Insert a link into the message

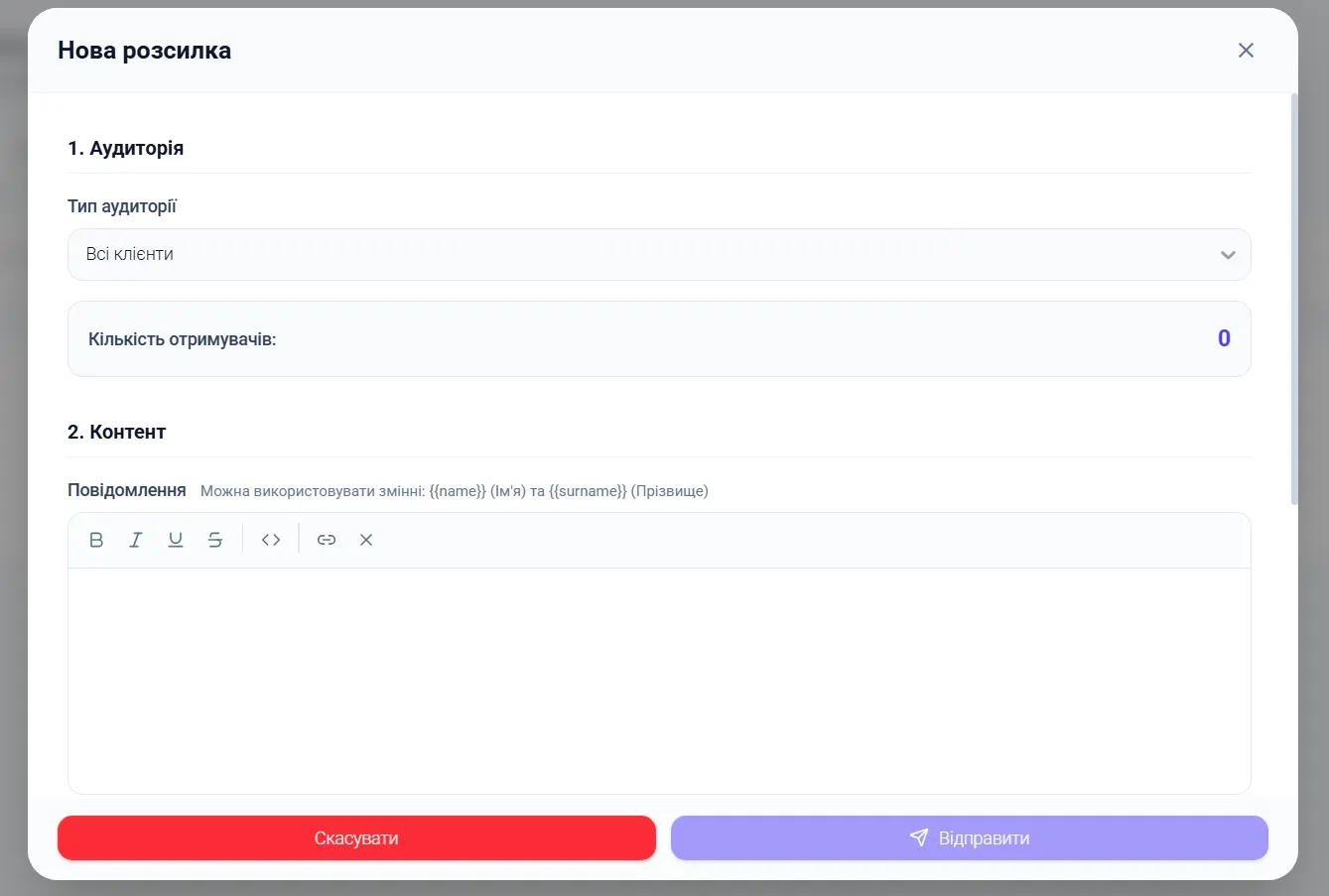coord(327,540)
